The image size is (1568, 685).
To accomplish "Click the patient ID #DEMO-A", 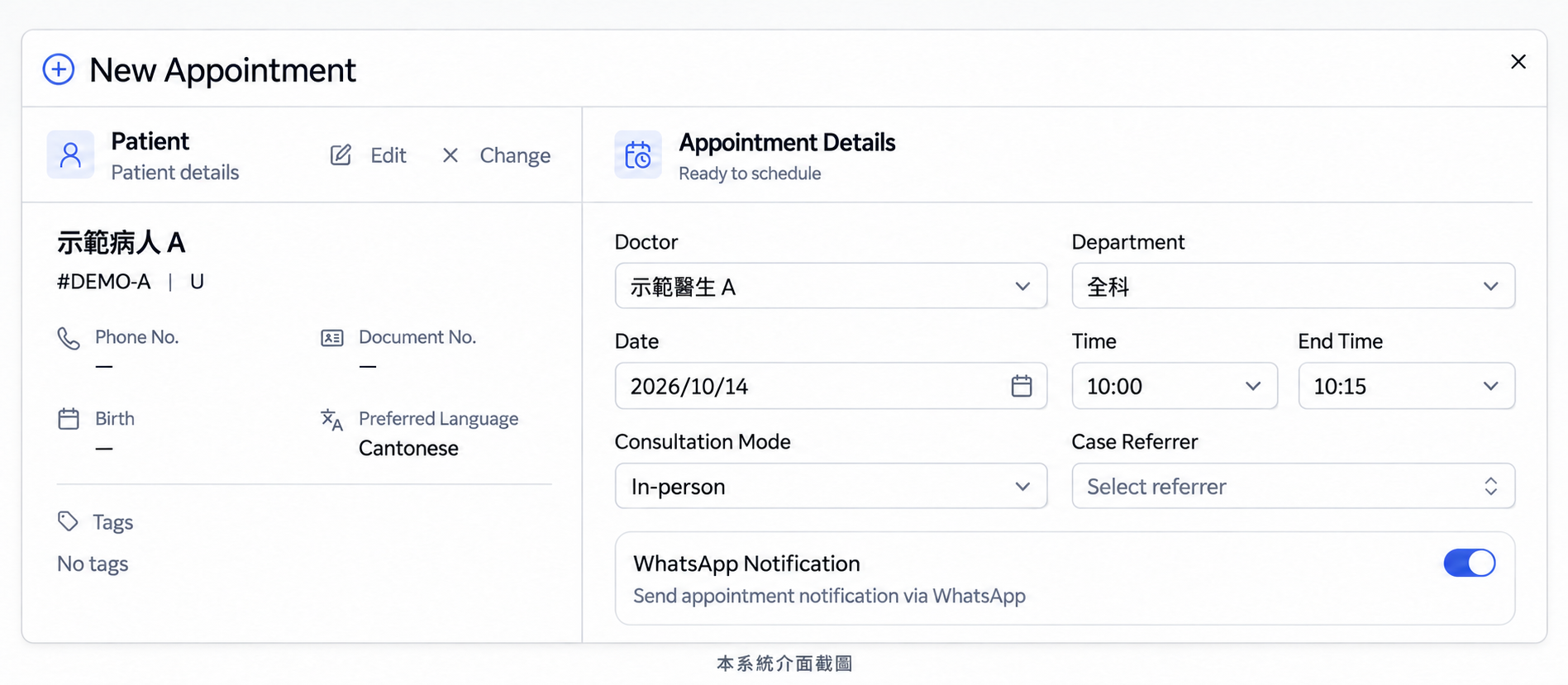I will [x=104, y=282].
